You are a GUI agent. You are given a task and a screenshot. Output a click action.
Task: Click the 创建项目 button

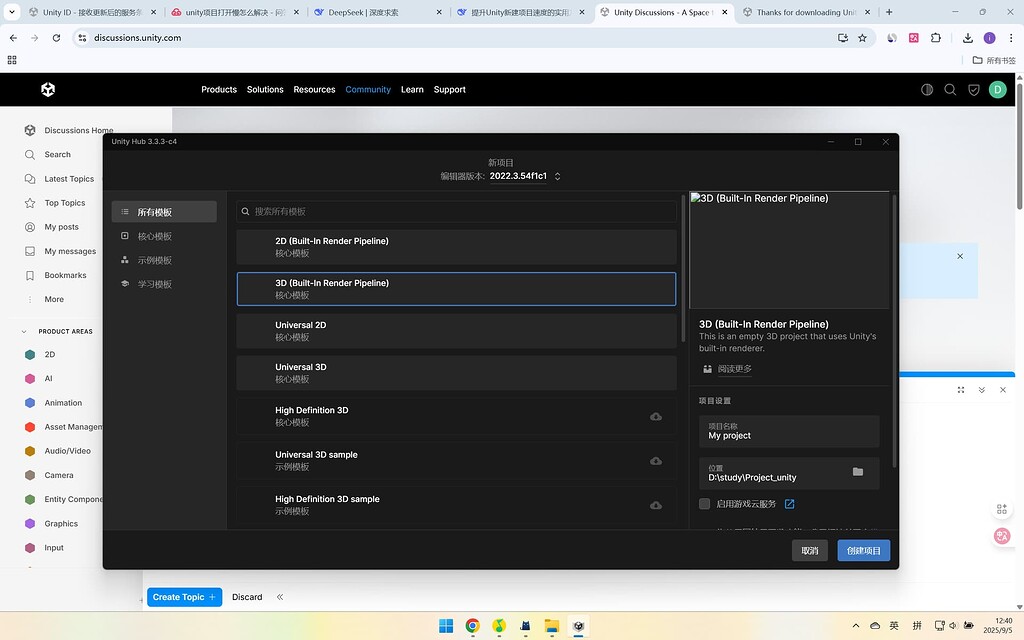pos(863,550)
